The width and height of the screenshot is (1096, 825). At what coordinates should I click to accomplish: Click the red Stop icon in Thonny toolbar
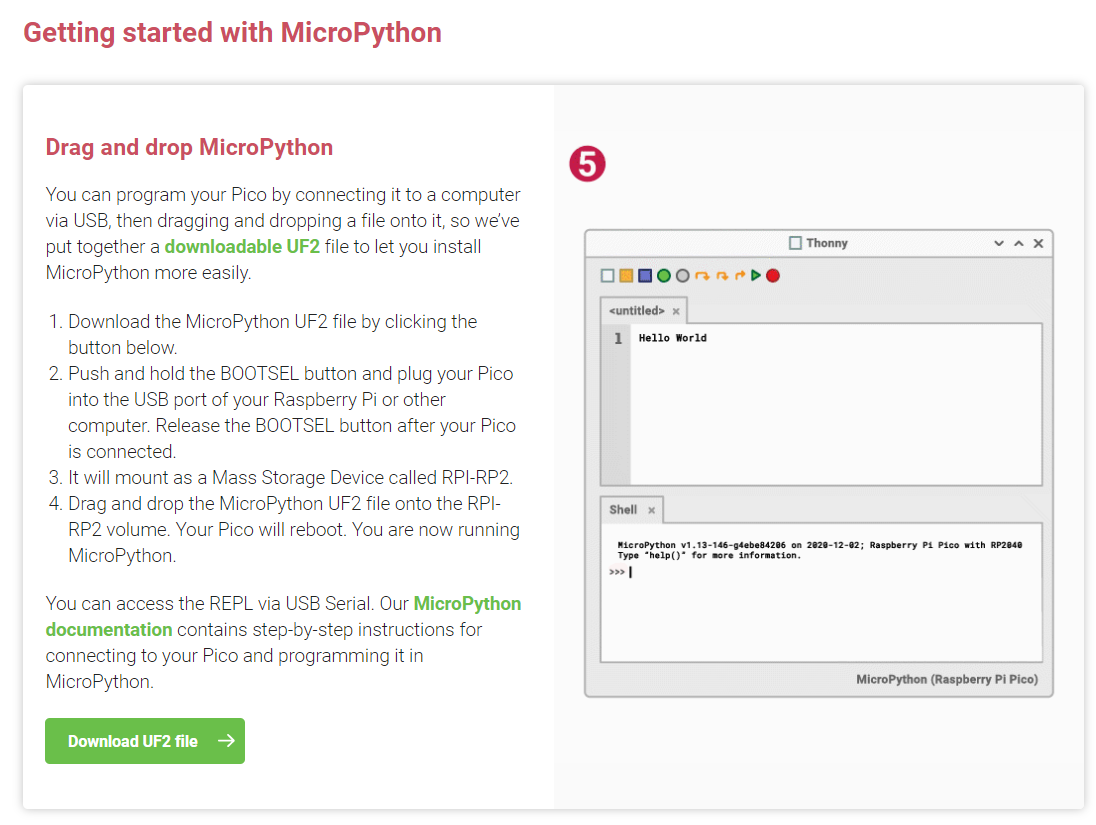[x=773, y=275]
